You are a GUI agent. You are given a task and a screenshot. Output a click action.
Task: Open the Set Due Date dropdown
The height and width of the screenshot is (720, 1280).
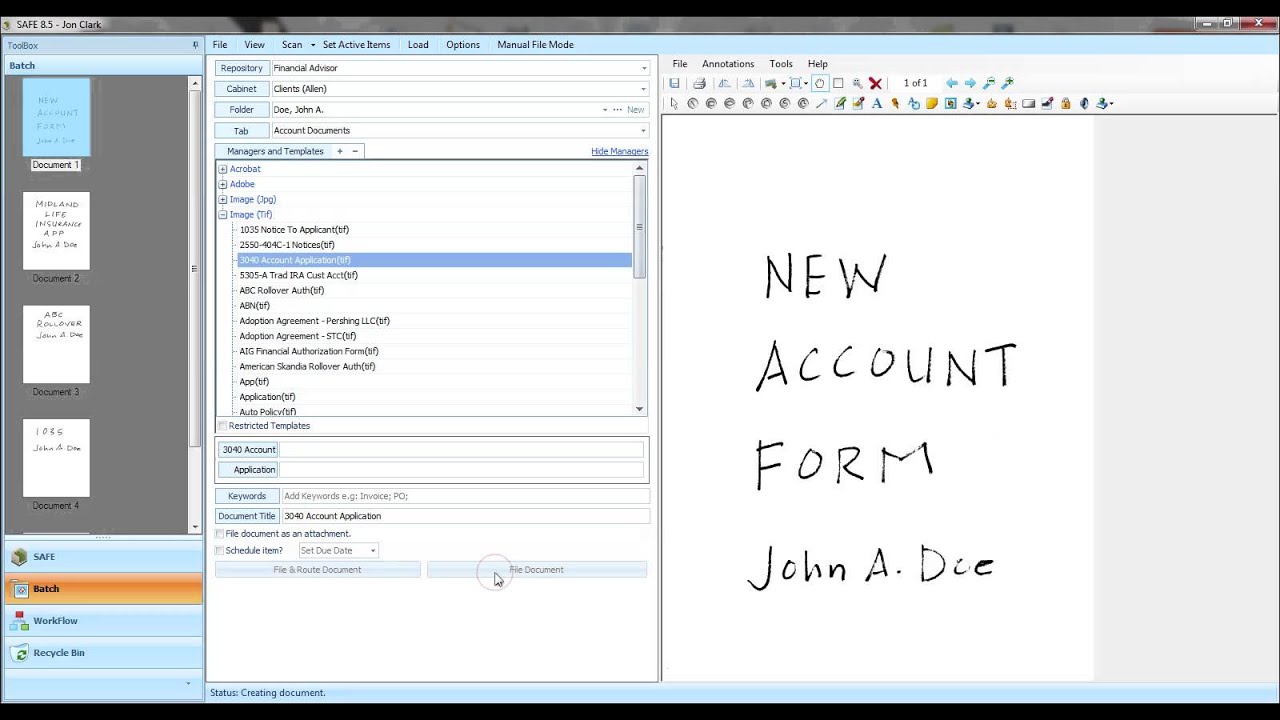(x=373, y=550)
